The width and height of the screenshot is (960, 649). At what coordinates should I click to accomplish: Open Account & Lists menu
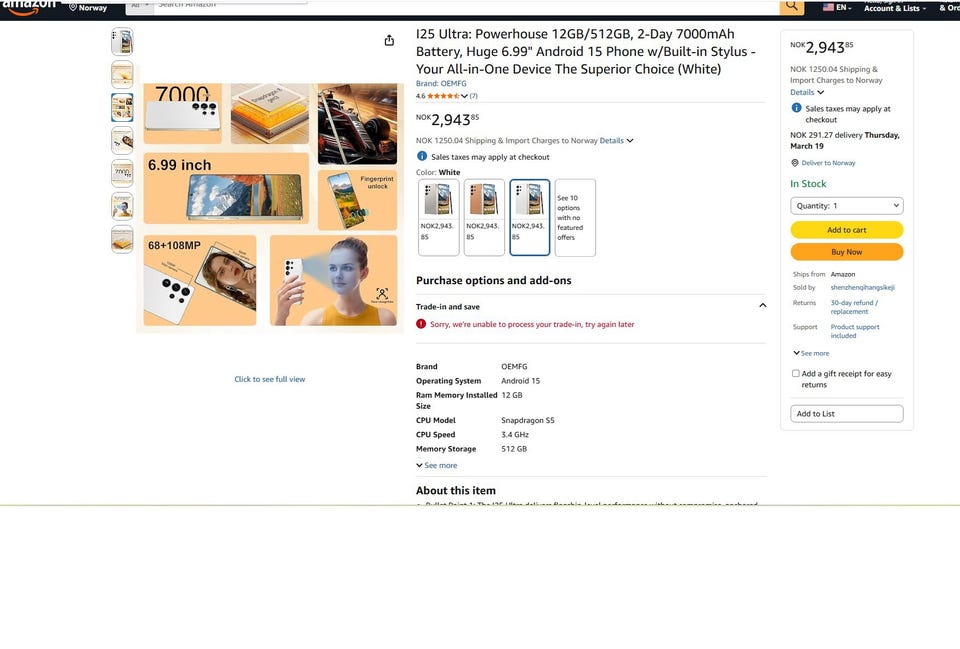[894, 7]
